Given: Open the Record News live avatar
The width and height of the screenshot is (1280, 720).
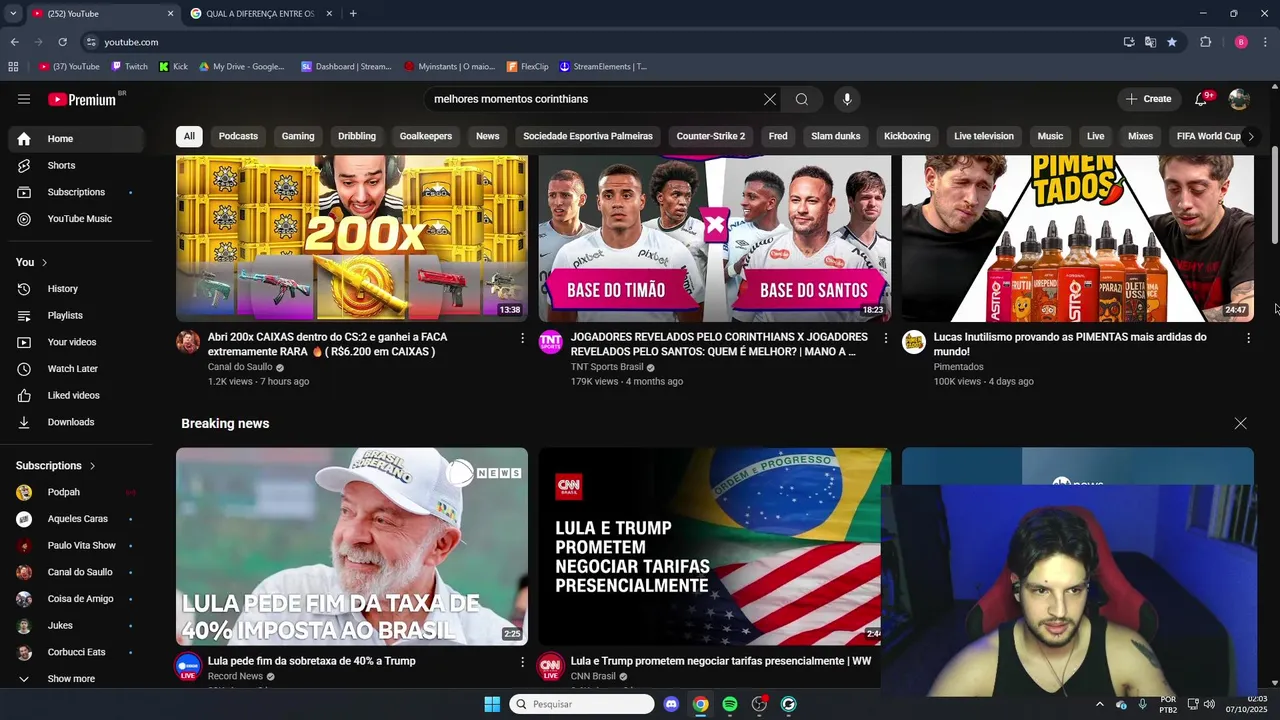Looking at the screenshot, I should pyautogui.click(x=188, y=667).
